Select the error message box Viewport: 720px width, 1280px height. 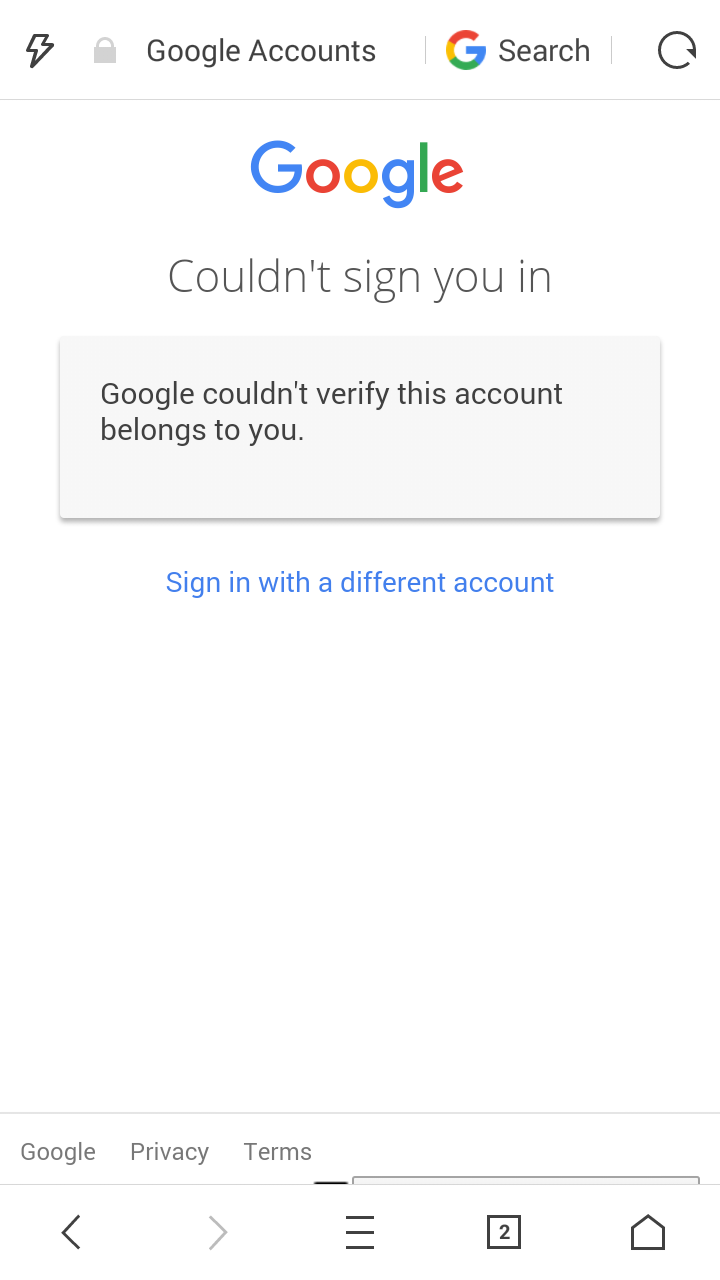tap(359, 427)
